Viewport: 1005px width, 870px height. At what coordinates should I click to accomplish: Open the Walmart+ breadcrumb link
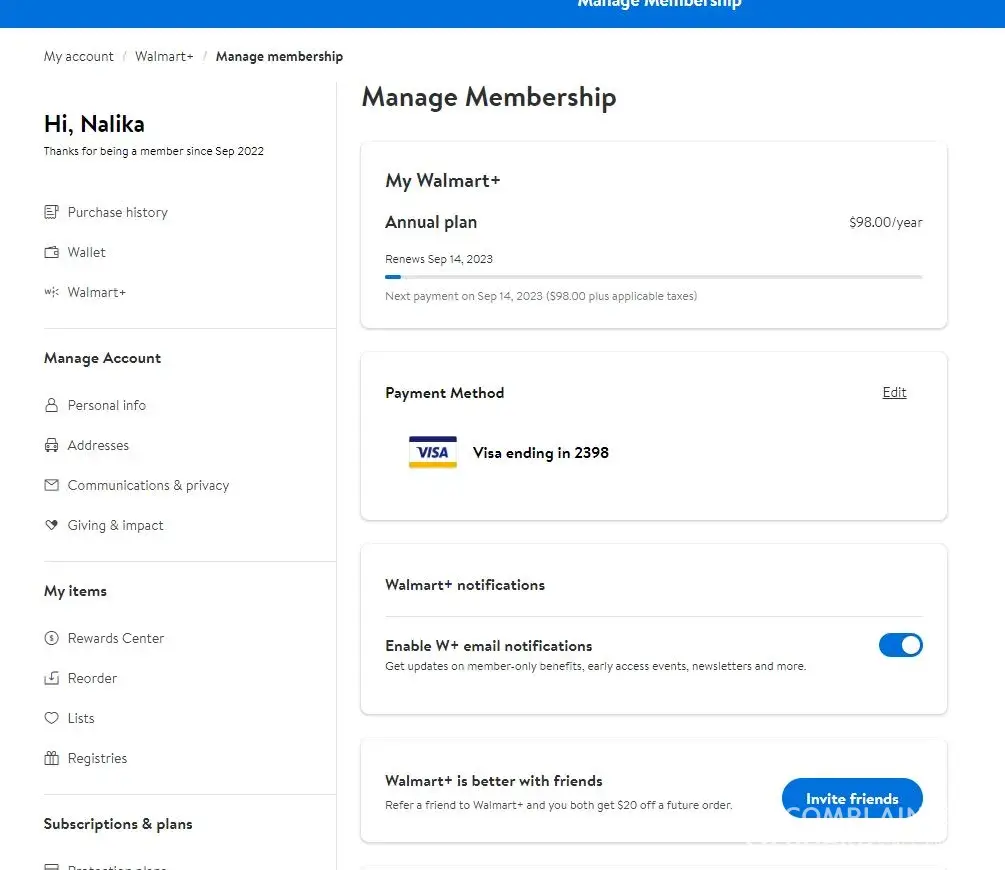[x=164, y=56]
